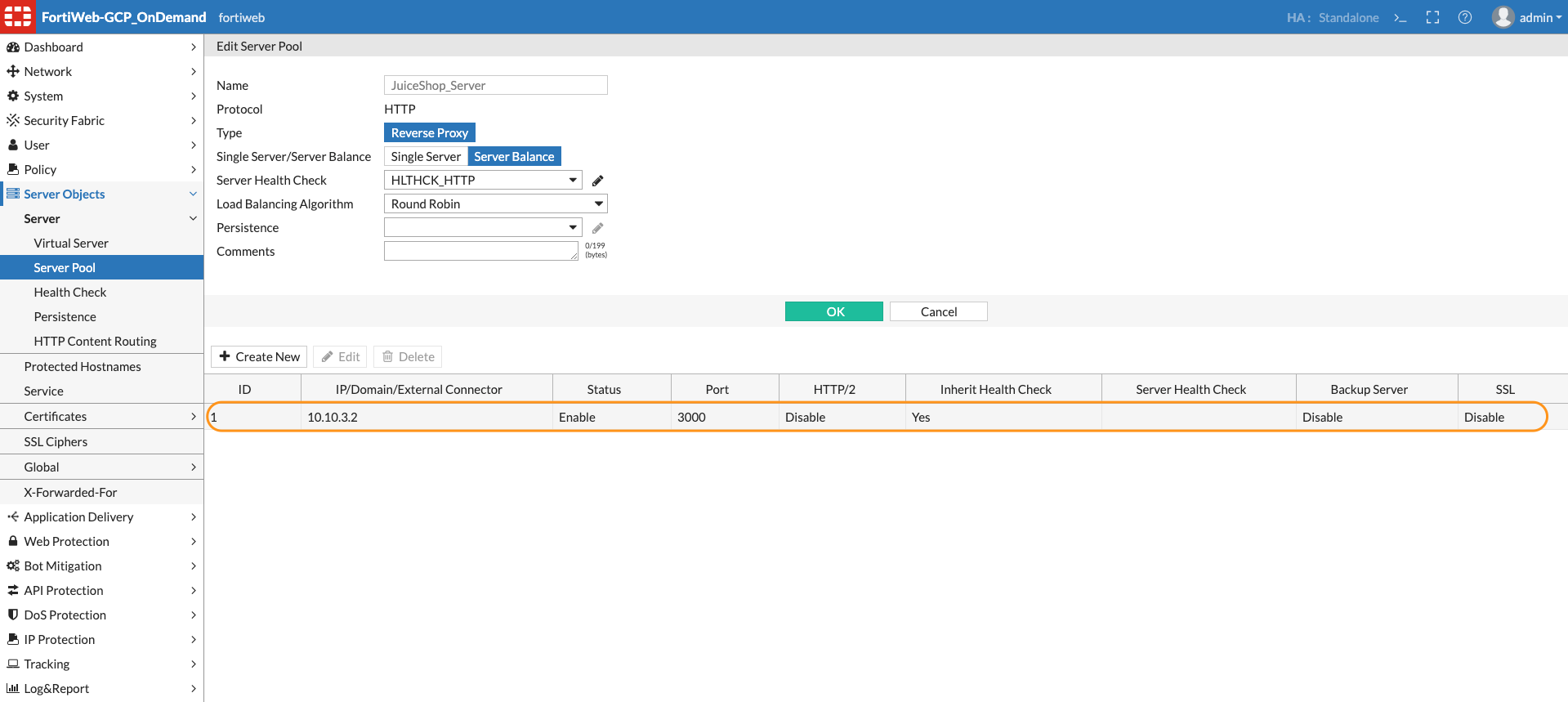1568x702 pixels.
Task: Select Server Balance option
Action: tap(514, 157)
